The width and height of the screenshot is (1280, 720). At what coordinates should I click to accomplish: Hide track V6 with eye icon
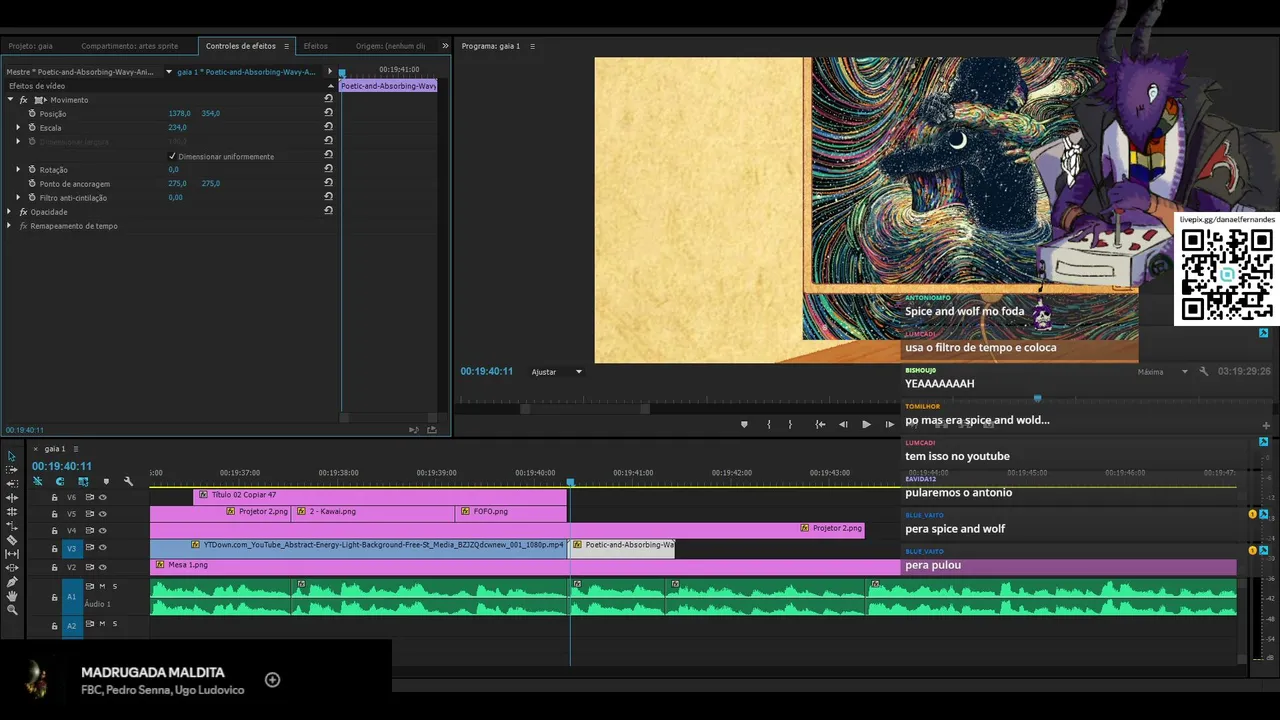(103, 497)
